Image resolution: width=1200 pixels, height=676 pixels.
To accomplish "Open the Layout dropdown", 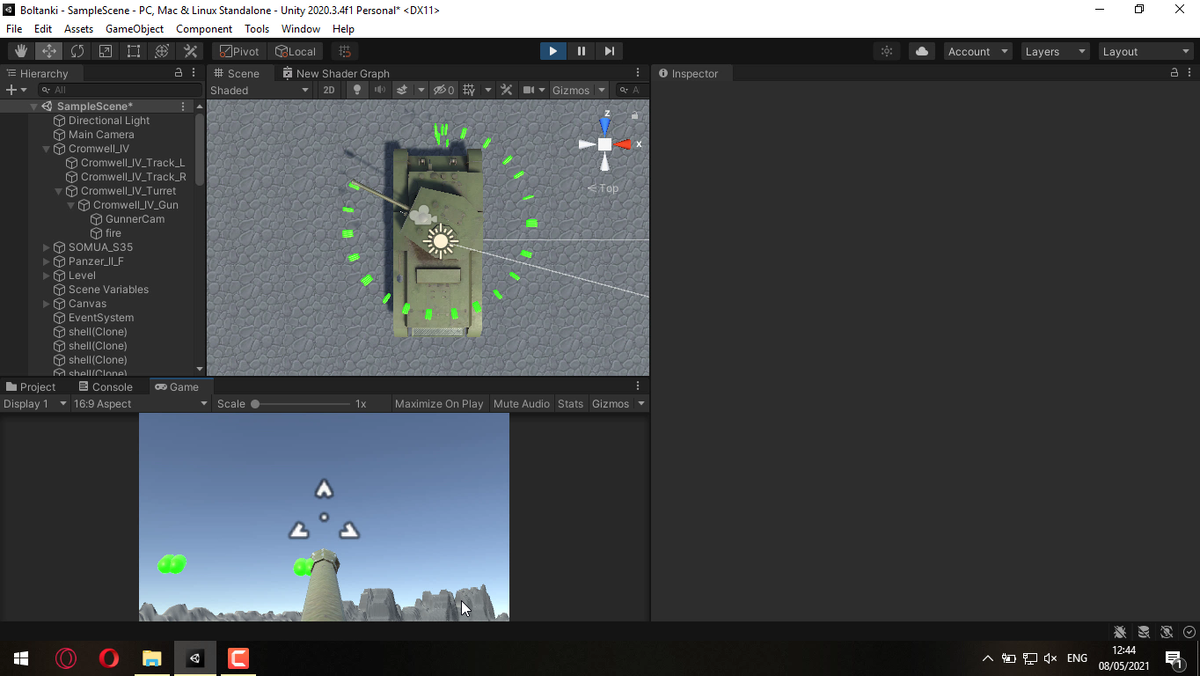I will 1145,51.
